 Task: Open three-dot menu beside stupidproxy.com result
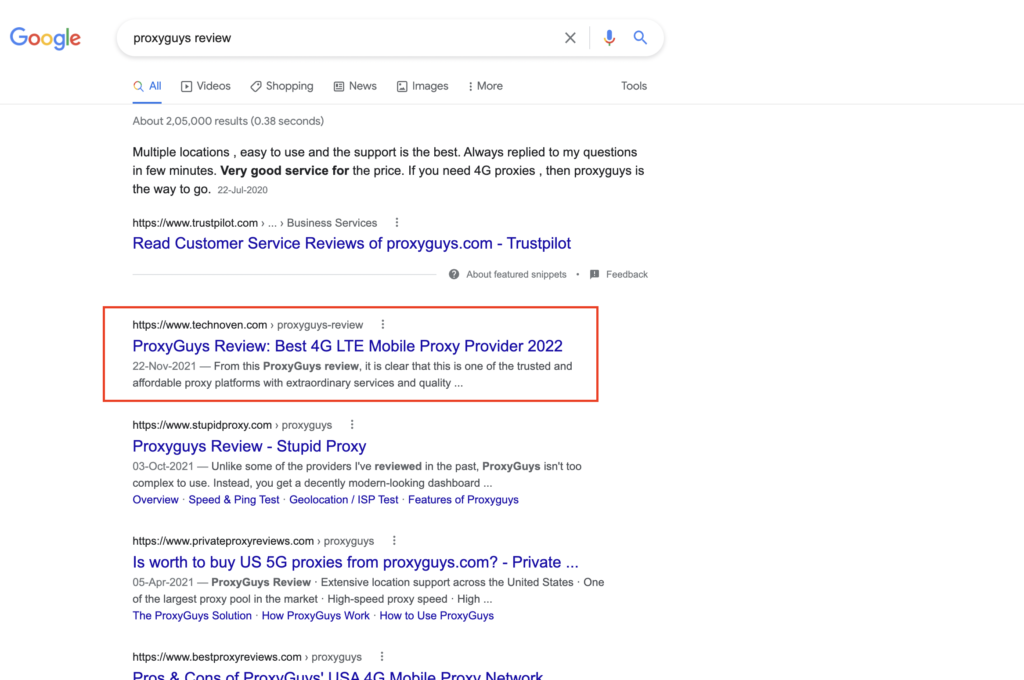pos(352,425)
